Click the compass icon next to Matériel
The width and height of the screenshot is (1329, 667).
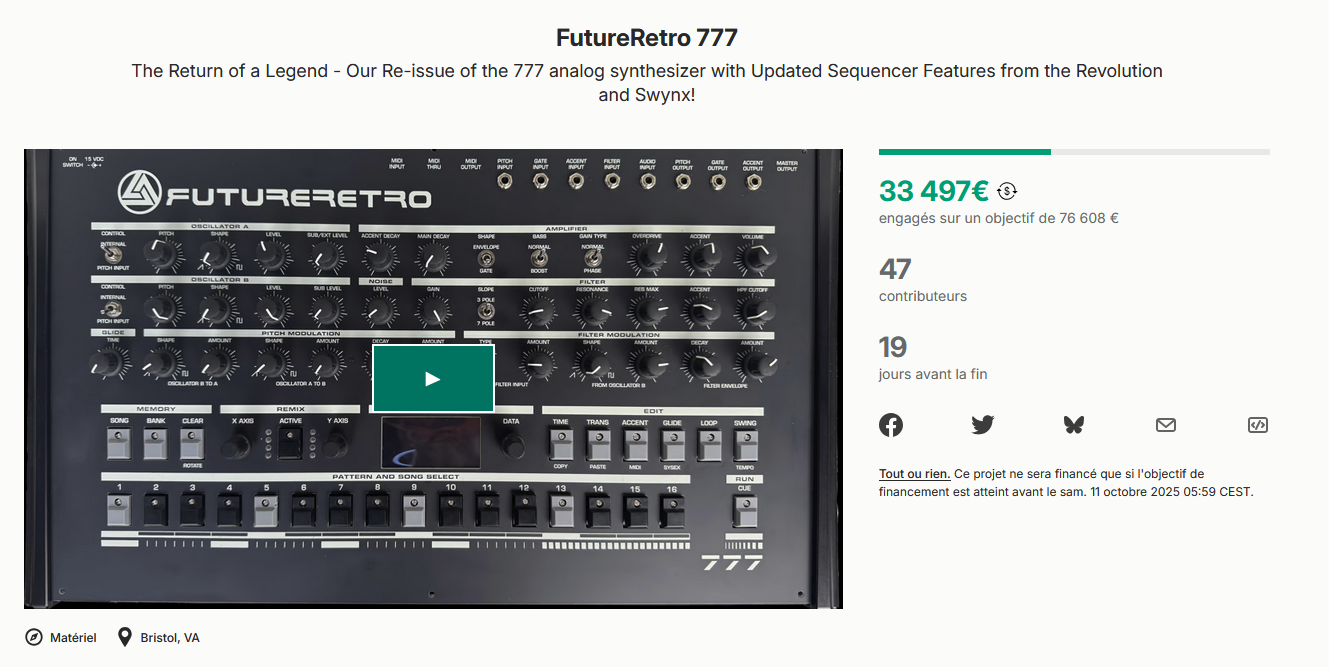tap(34, 637)
